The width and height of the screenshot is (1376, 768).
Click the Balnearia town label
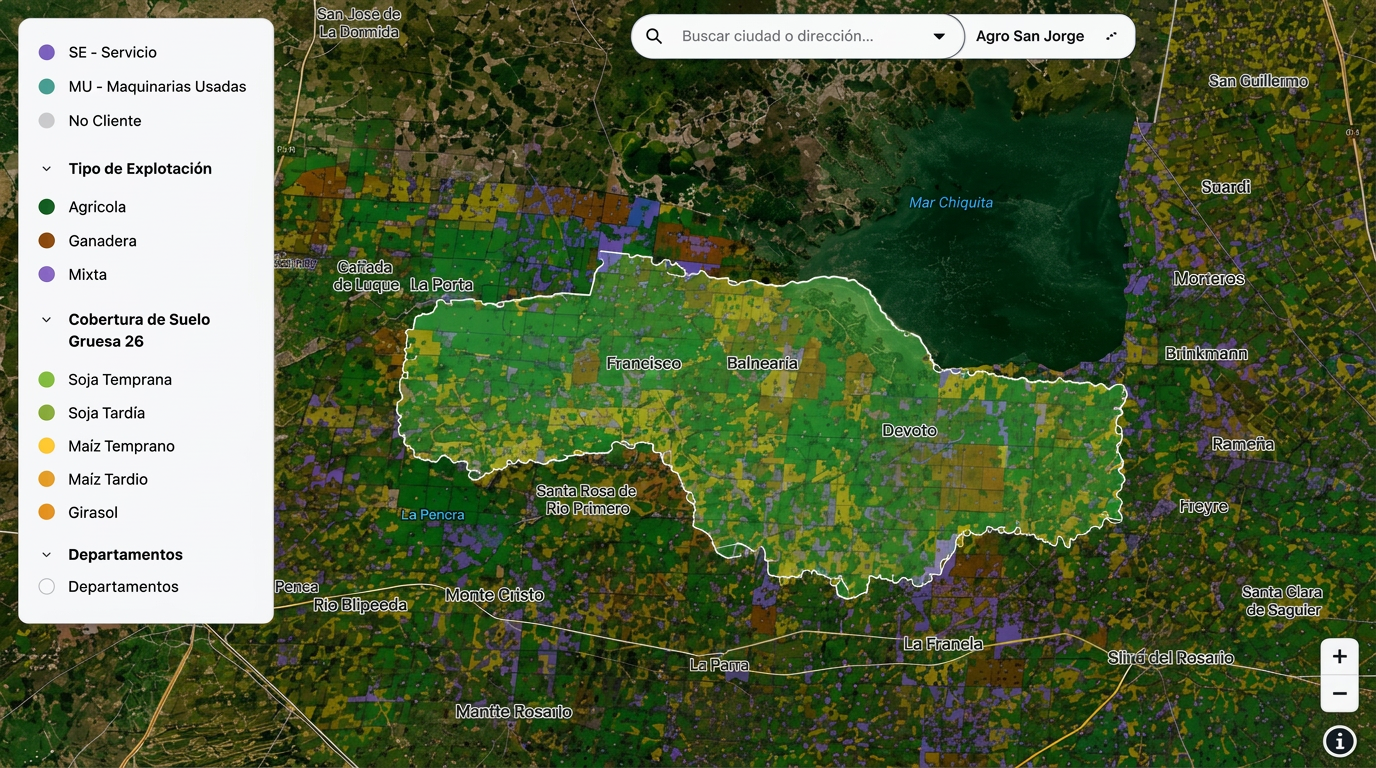762,363
